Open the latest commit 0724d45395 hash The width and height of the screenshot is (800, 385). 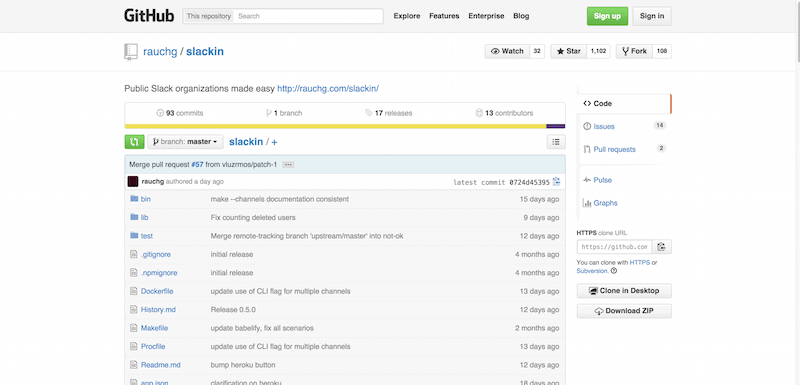(x=529, y=182)
